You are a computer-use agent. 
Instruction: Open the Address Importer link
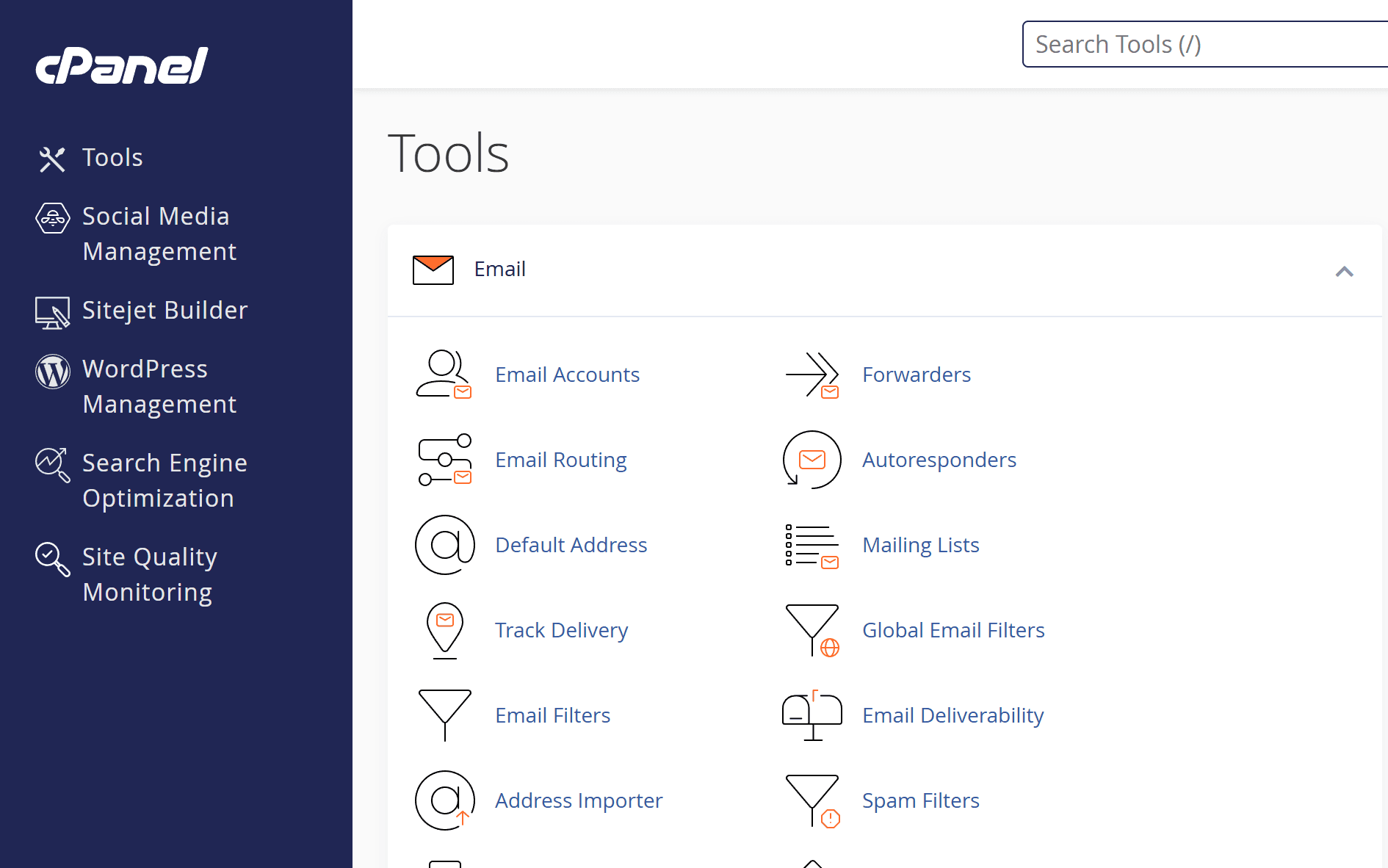click(x=579, y=800)
